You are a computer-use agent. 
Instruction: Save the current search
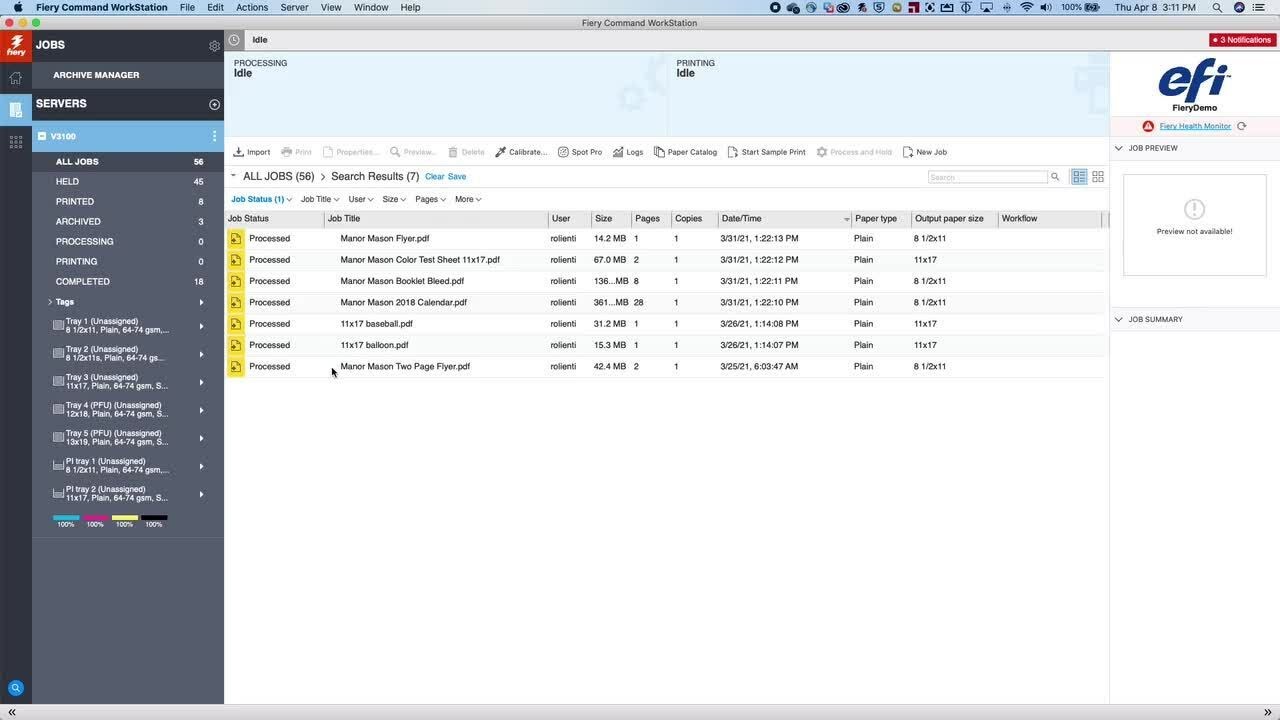tap(456, 177)
